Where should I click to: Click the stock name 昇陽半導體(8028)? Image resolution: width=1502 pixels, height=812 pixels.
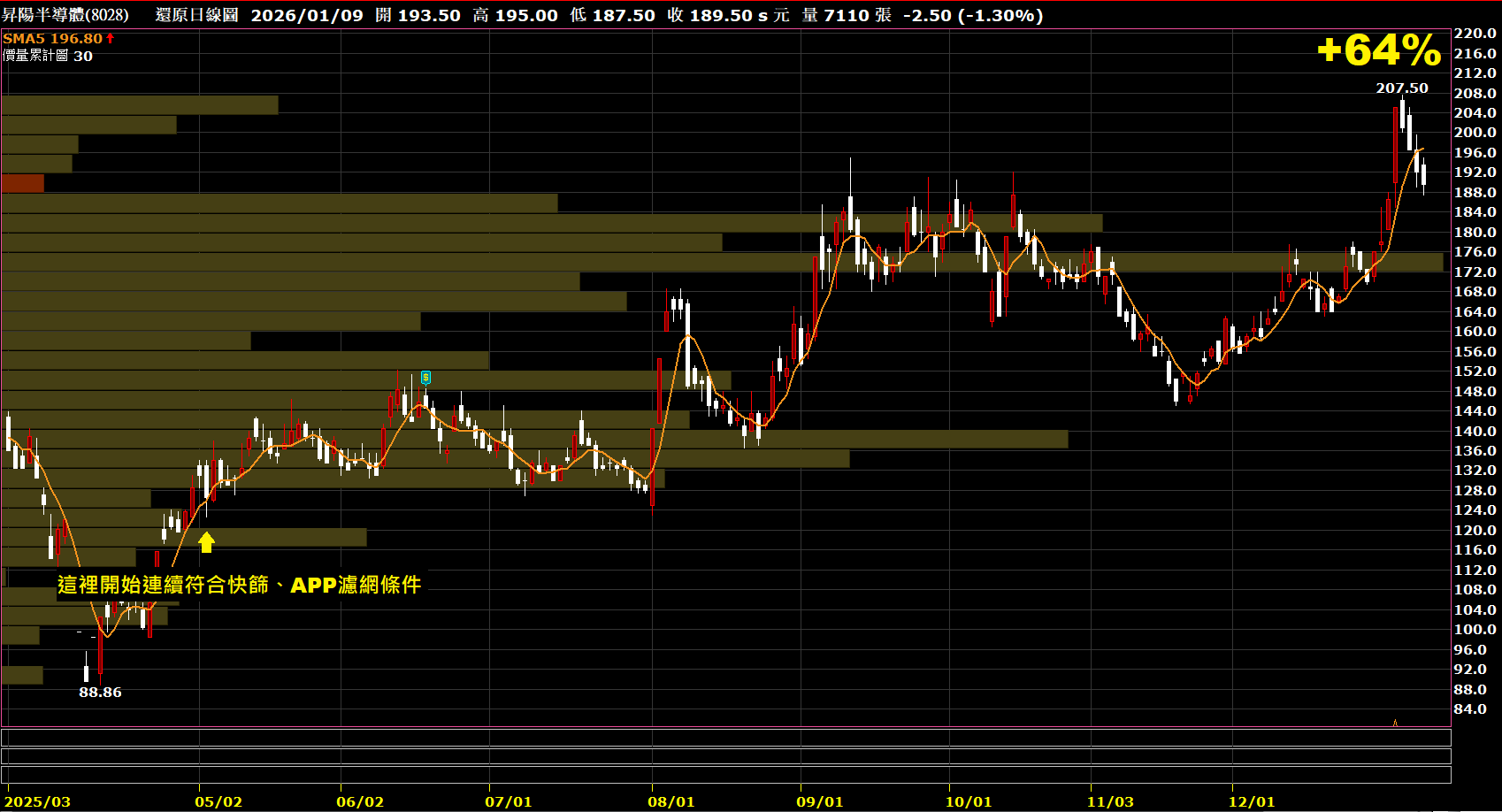tap(65, 15)
